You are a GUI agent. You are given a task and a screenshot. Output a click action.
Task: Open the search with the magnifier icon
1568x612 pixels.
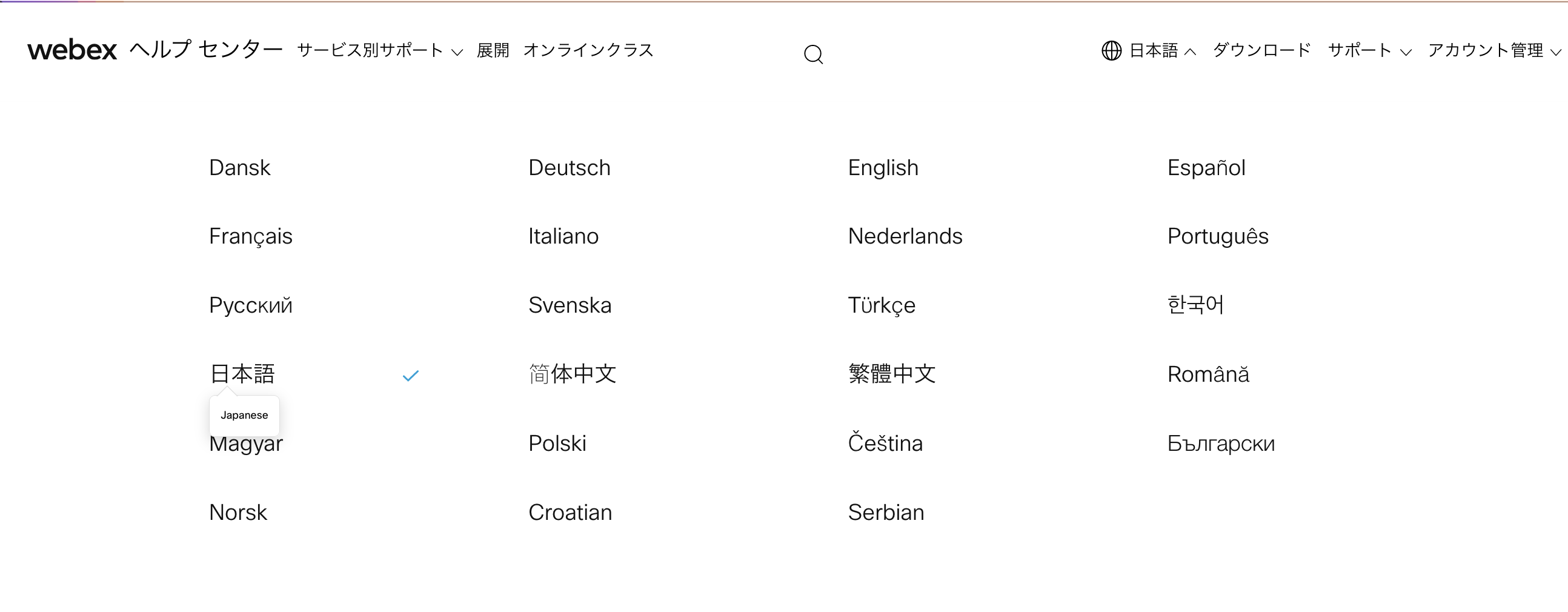coord(814,55)
